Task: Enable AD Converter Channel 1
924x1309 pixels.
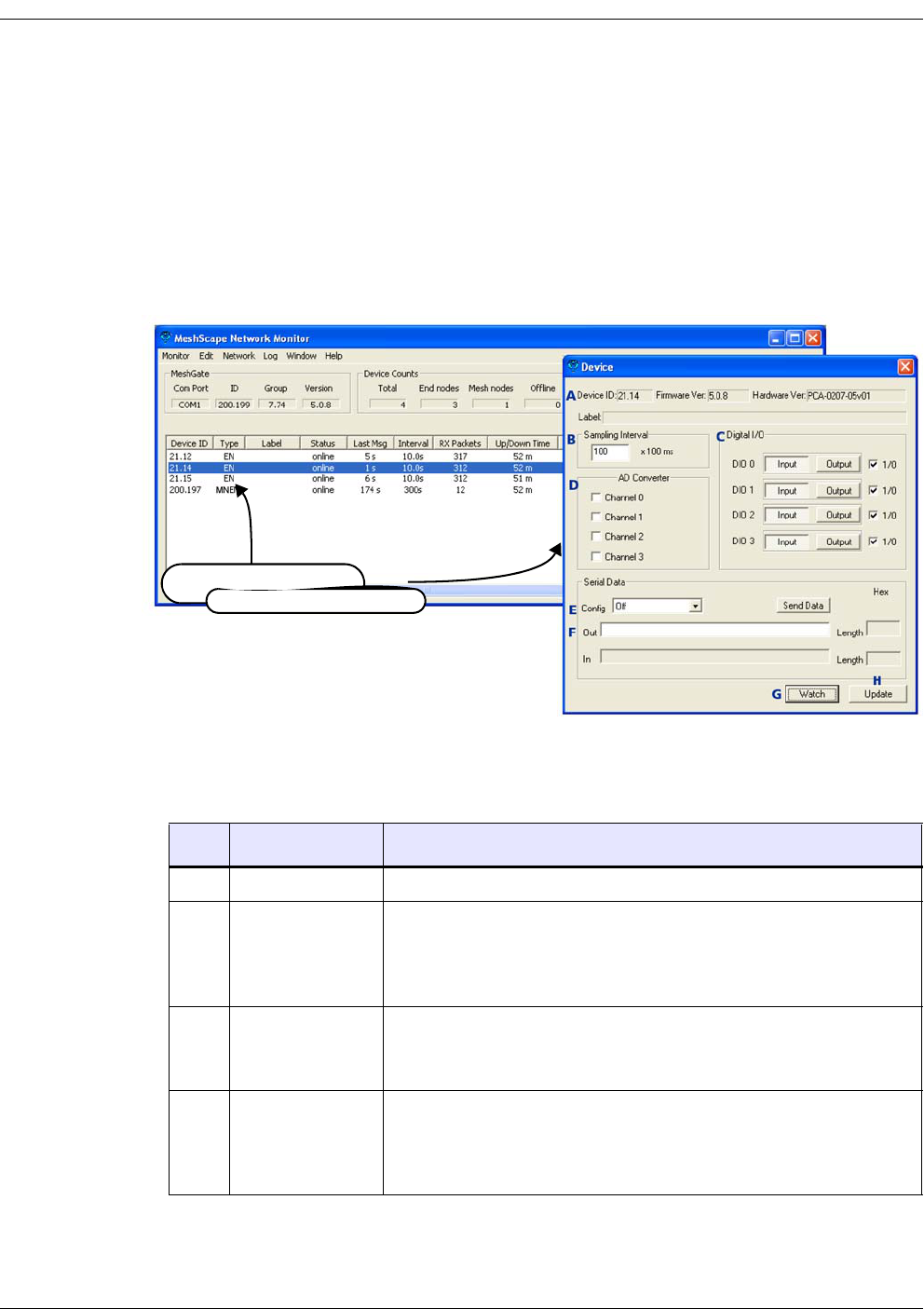Action: click(x=596, y=516)
